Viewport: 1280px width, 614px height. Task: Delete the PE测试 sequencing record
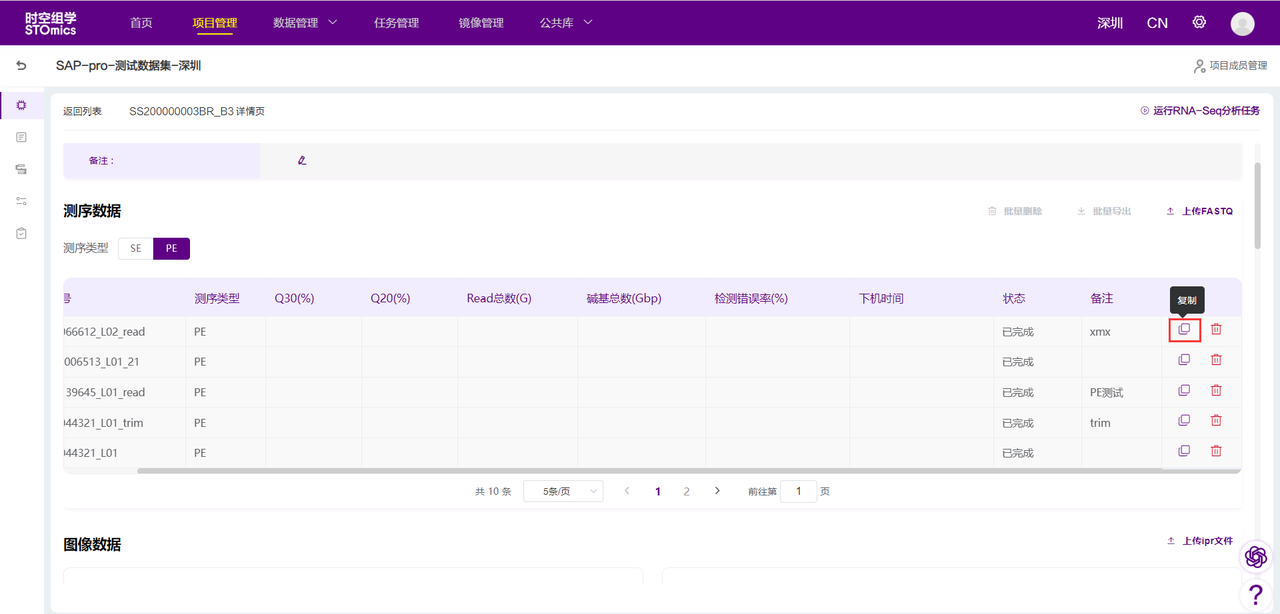(1216, 391)
